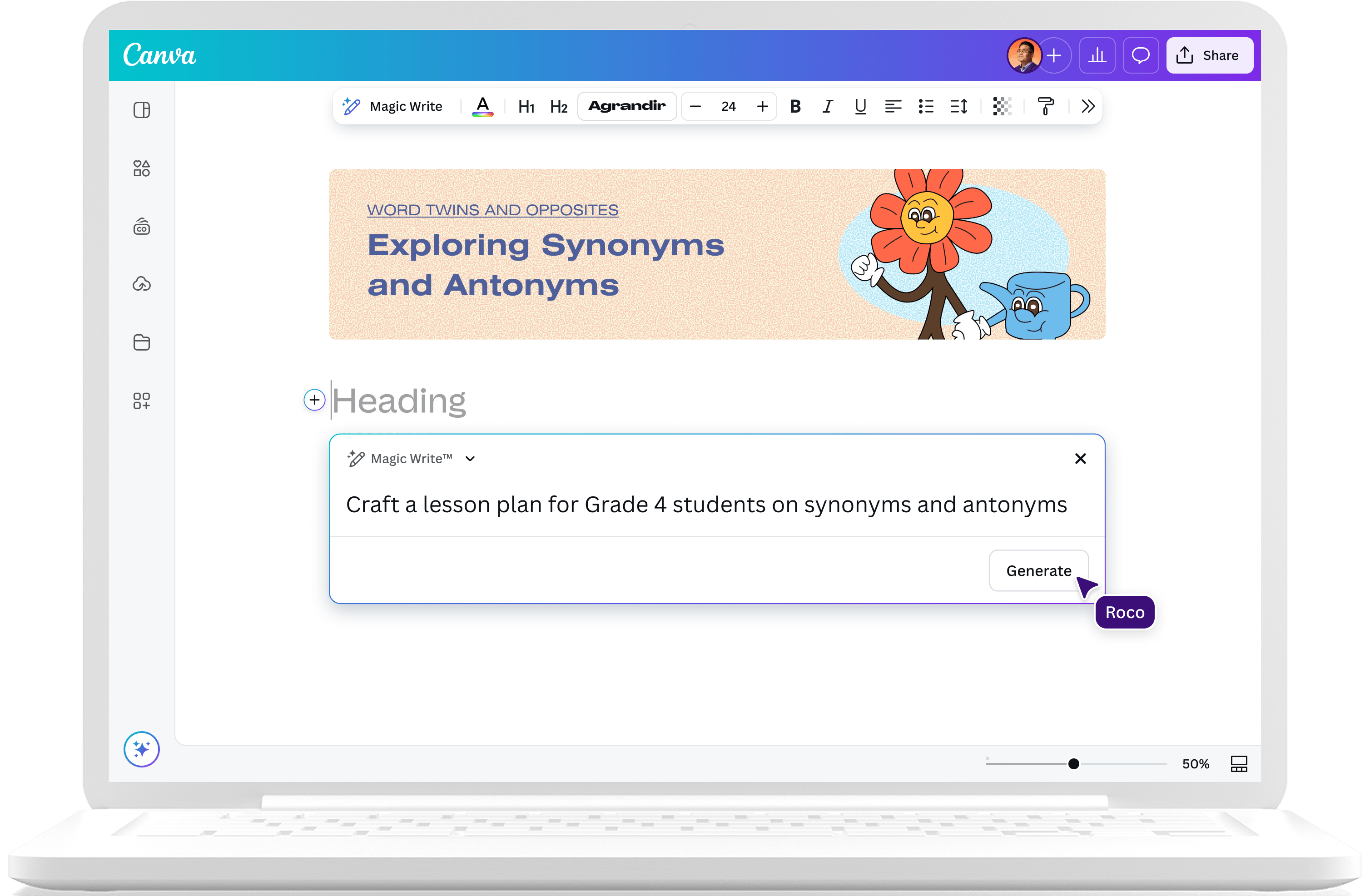
Task: Select the Elements panel in the sidebar
Action: (x=141, y=168)
